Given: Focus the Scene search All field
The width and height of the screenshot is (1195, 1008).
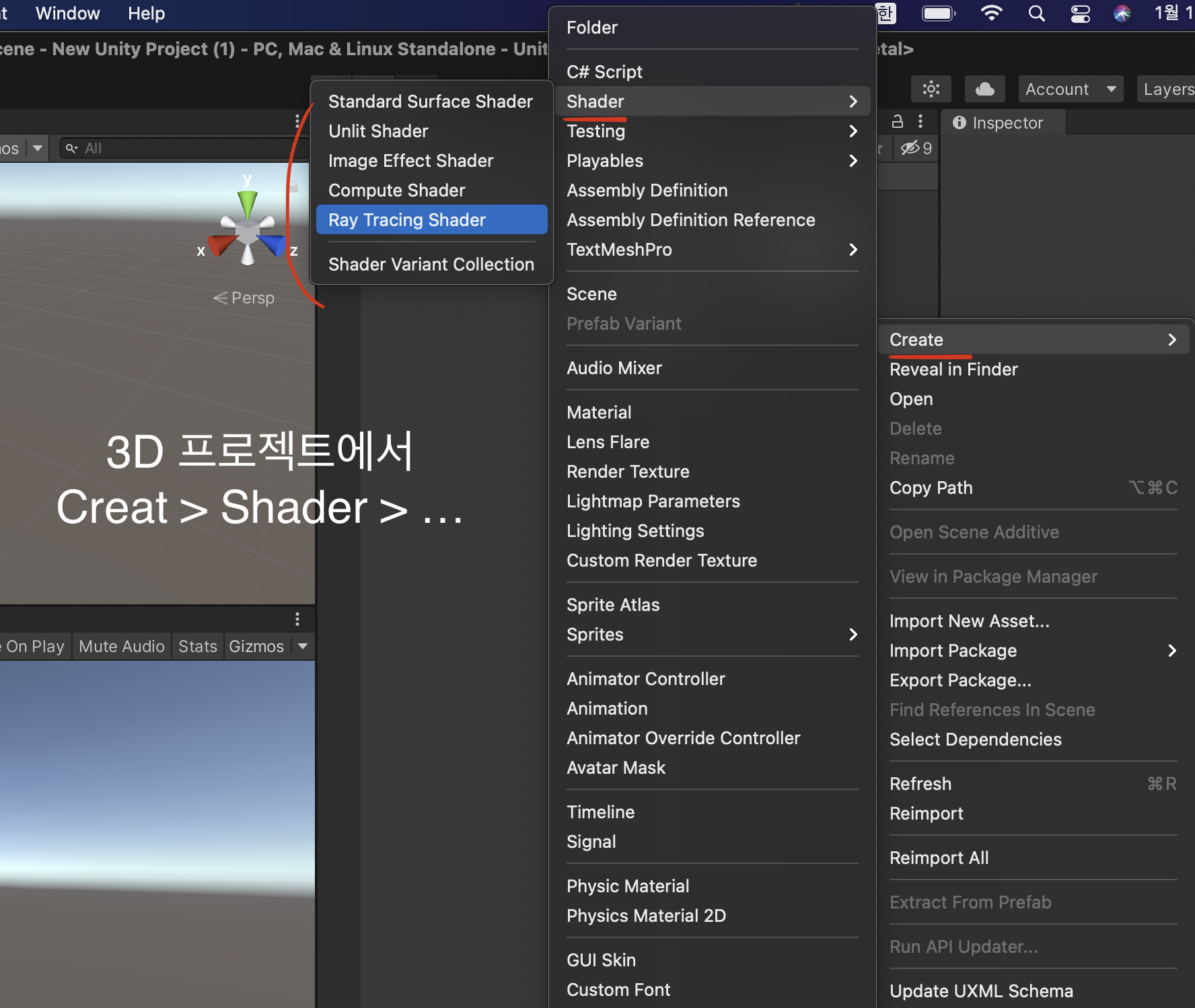Looking at the screenshot, I should pos(184,148).
